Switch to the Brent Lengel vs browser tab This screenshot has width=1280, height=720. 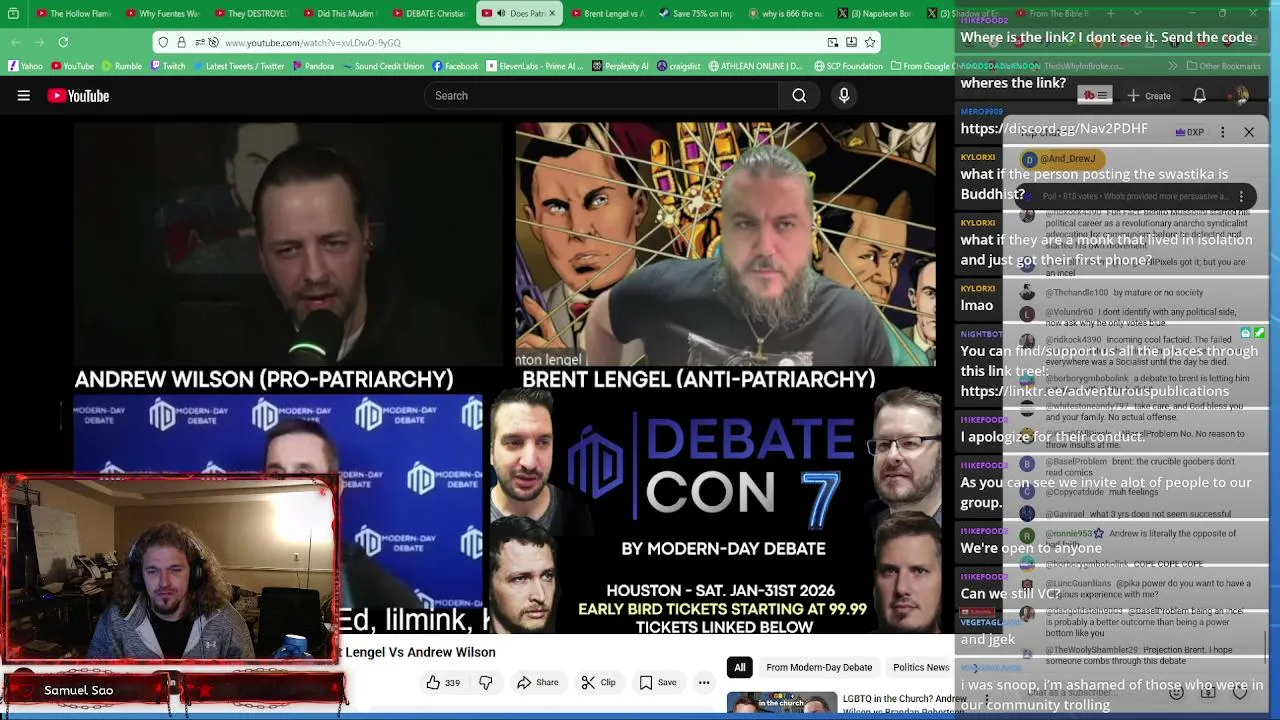click(606, 13)
